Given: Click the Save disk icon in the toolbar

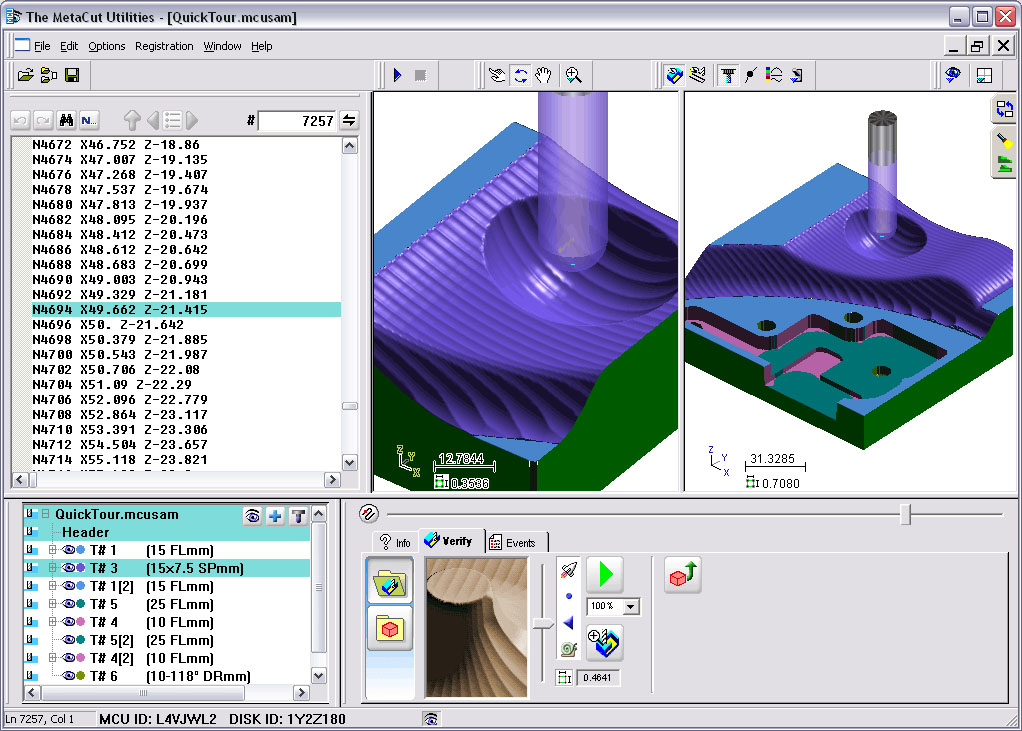Looking at the screenshot, I should tap(72, 75).
